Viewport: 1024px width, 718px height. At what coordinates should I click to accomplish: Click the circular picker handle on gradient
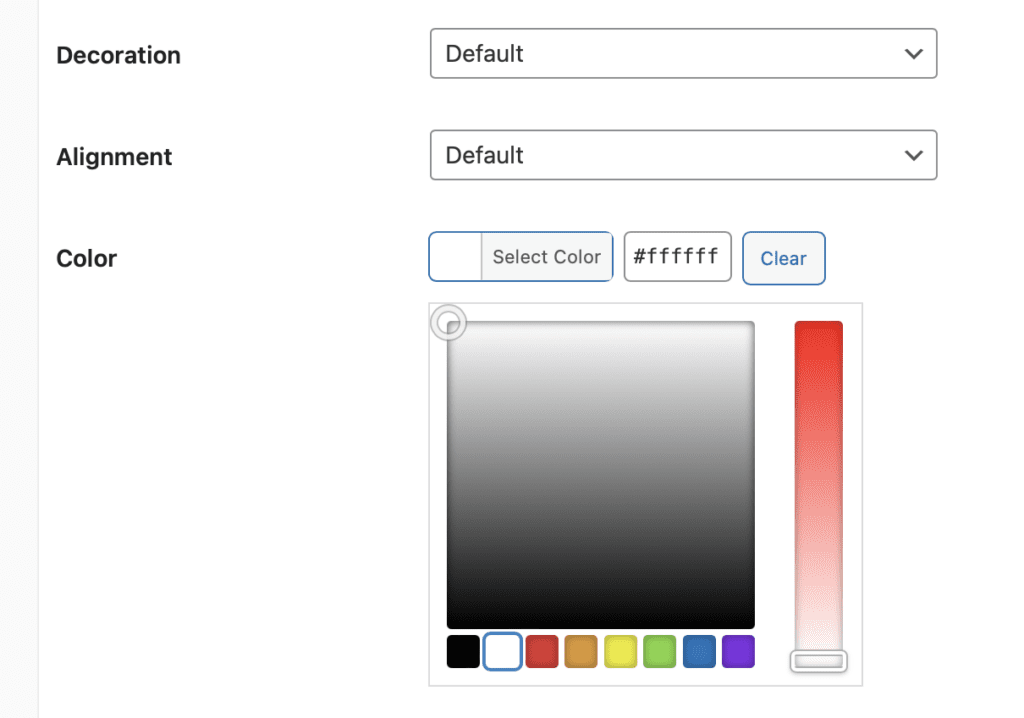(x=448, y=322)
